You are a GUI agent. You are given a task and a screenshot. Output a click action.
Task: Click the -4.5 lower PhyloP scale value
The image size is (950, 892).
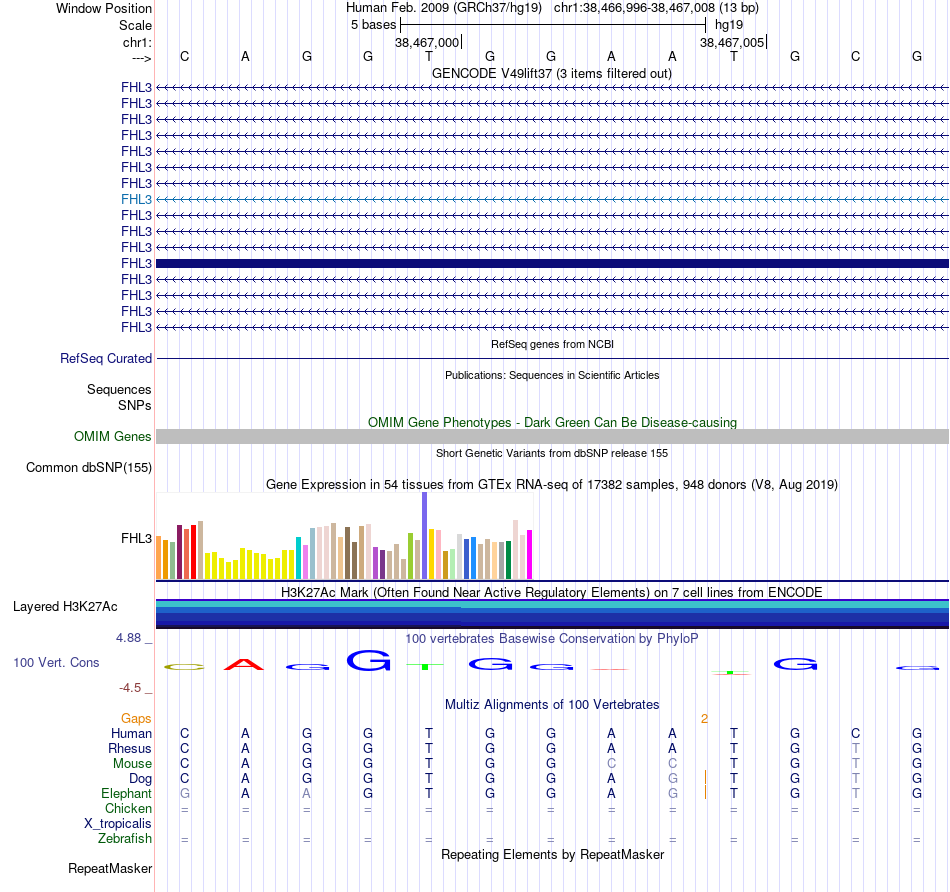(x=130, y=688)
